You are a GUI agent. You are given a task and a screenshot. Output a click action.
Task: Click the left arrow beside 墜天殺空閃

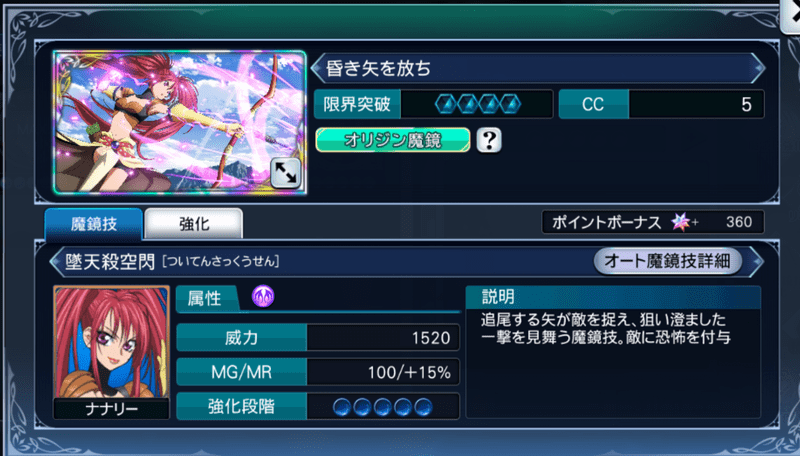point(56,262)
